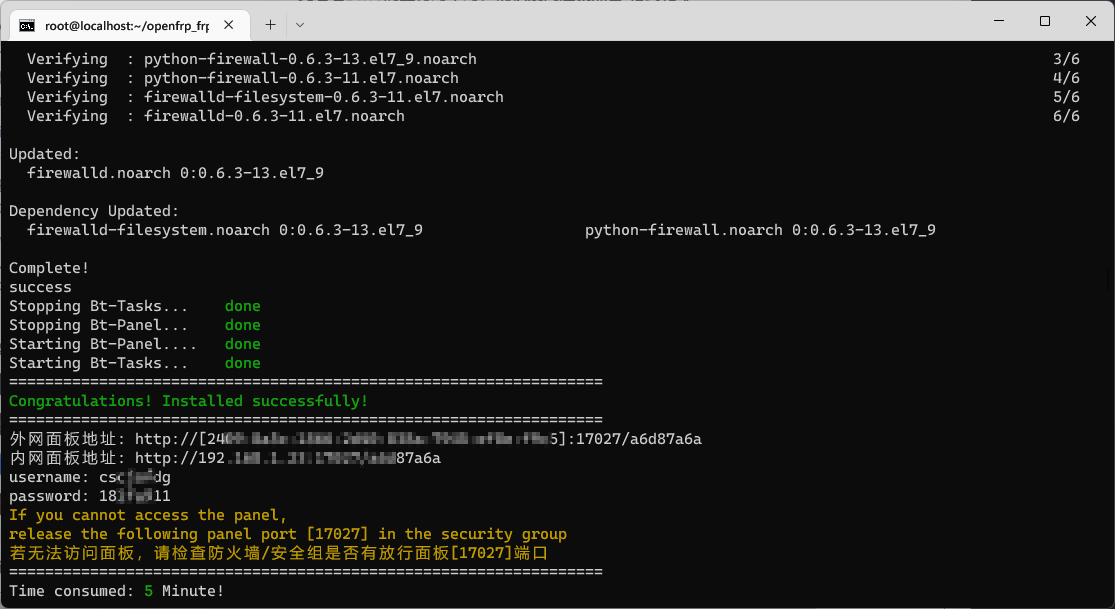The height and width of the screenshot is (609, 1115).
Task: Click the terminal icon in the tab
Action: tap(27, 26)
